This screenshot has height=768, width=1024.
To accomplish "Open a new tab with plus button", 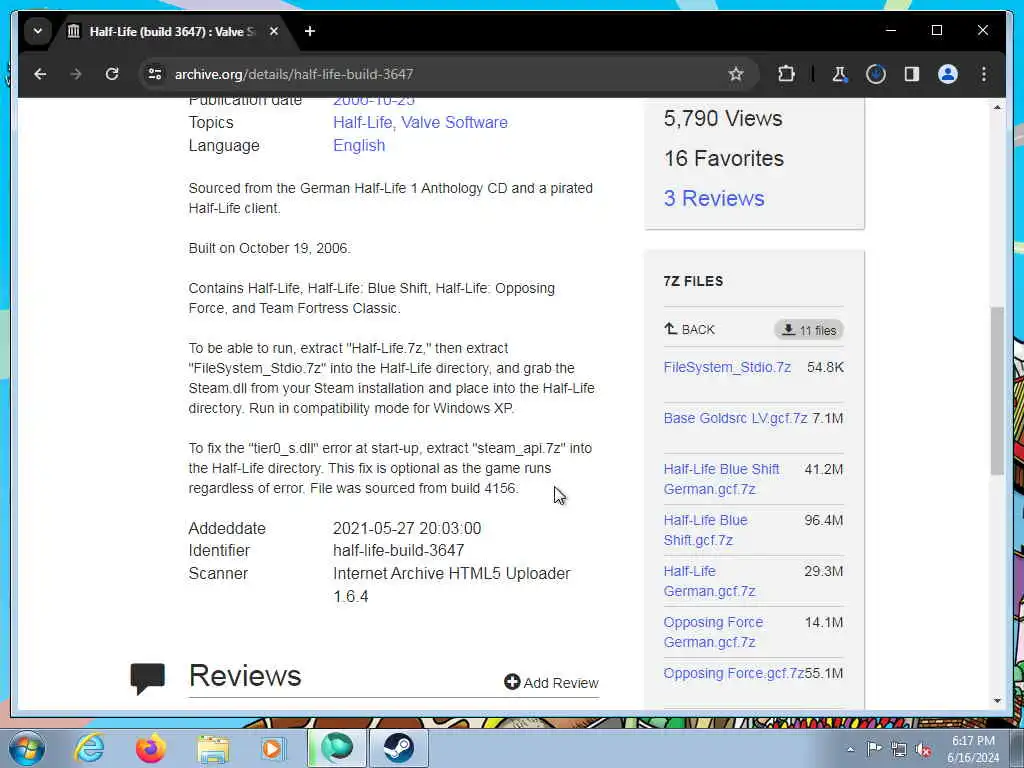I will (x=310, y=31).
